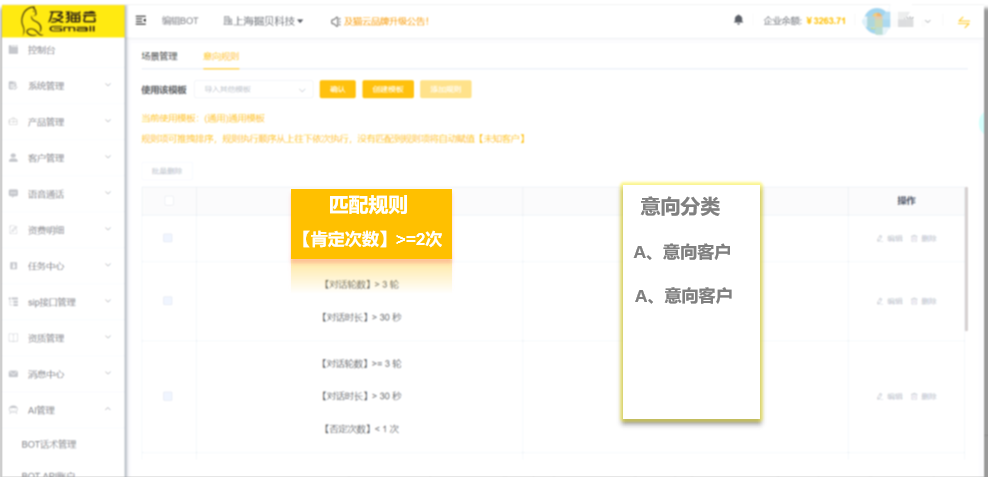The width and height of the screenshot is (988, 477).
Task: Check the first rule row checkbox
Action: (x=168, y=238)
